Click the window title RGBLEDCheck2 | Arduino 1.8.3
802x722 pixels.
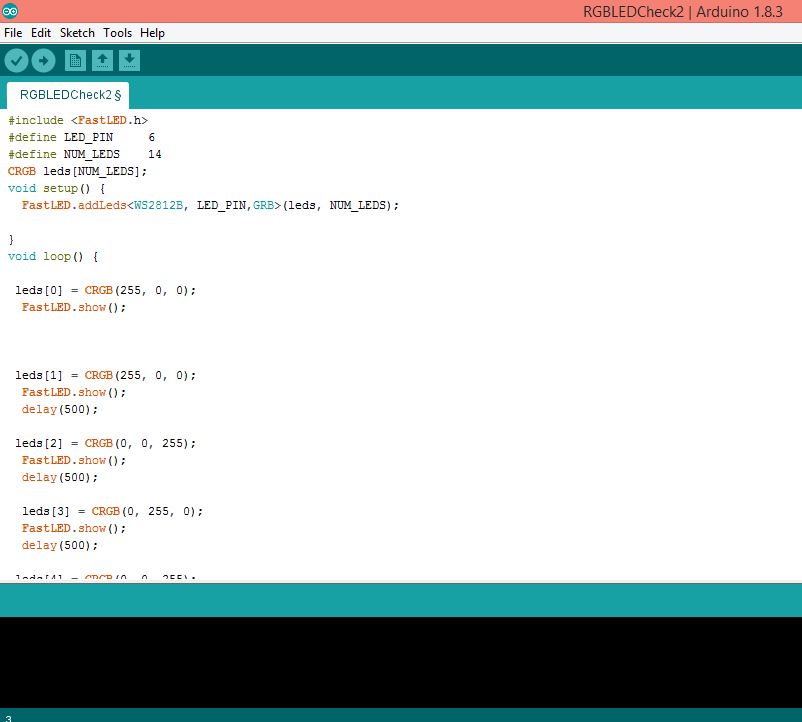coord(683,11)
